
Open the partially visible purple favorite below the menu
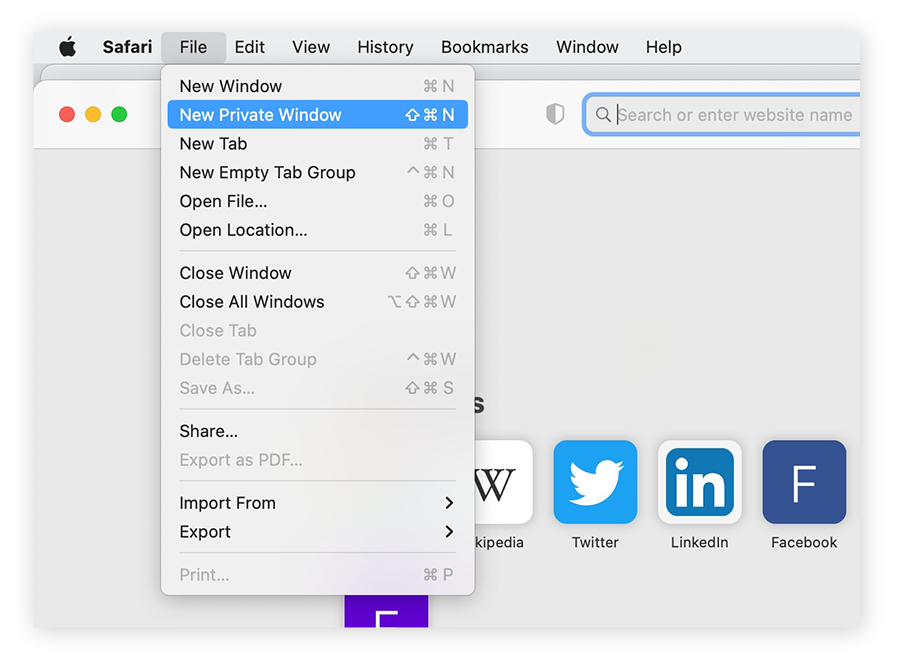coord(387,620)
